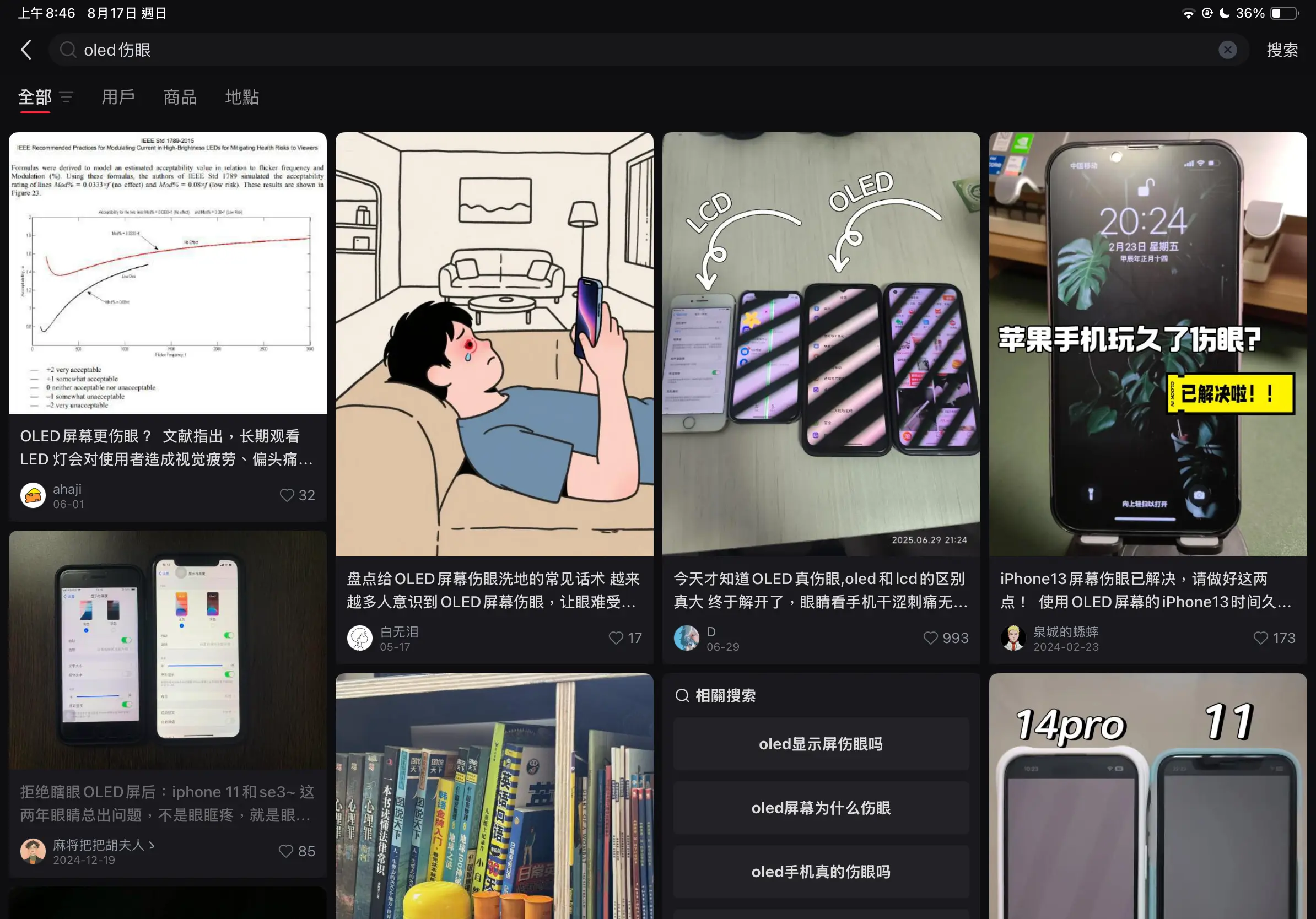Switch to the 商品 tab
This screenshot has width=1316, height=919.
click(x=180, y=98)
